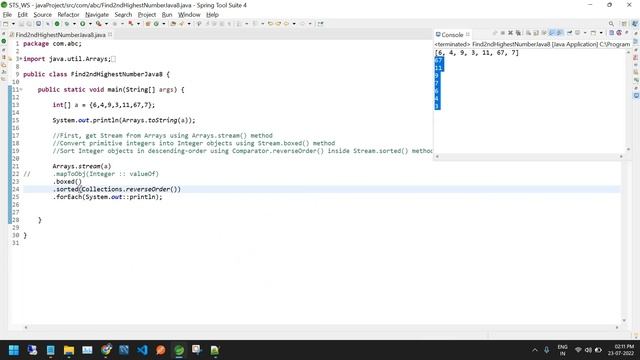Click the green Boot Dashboard relaunch icon
This screenshot has height=360, width=640.
coord(57,24)
